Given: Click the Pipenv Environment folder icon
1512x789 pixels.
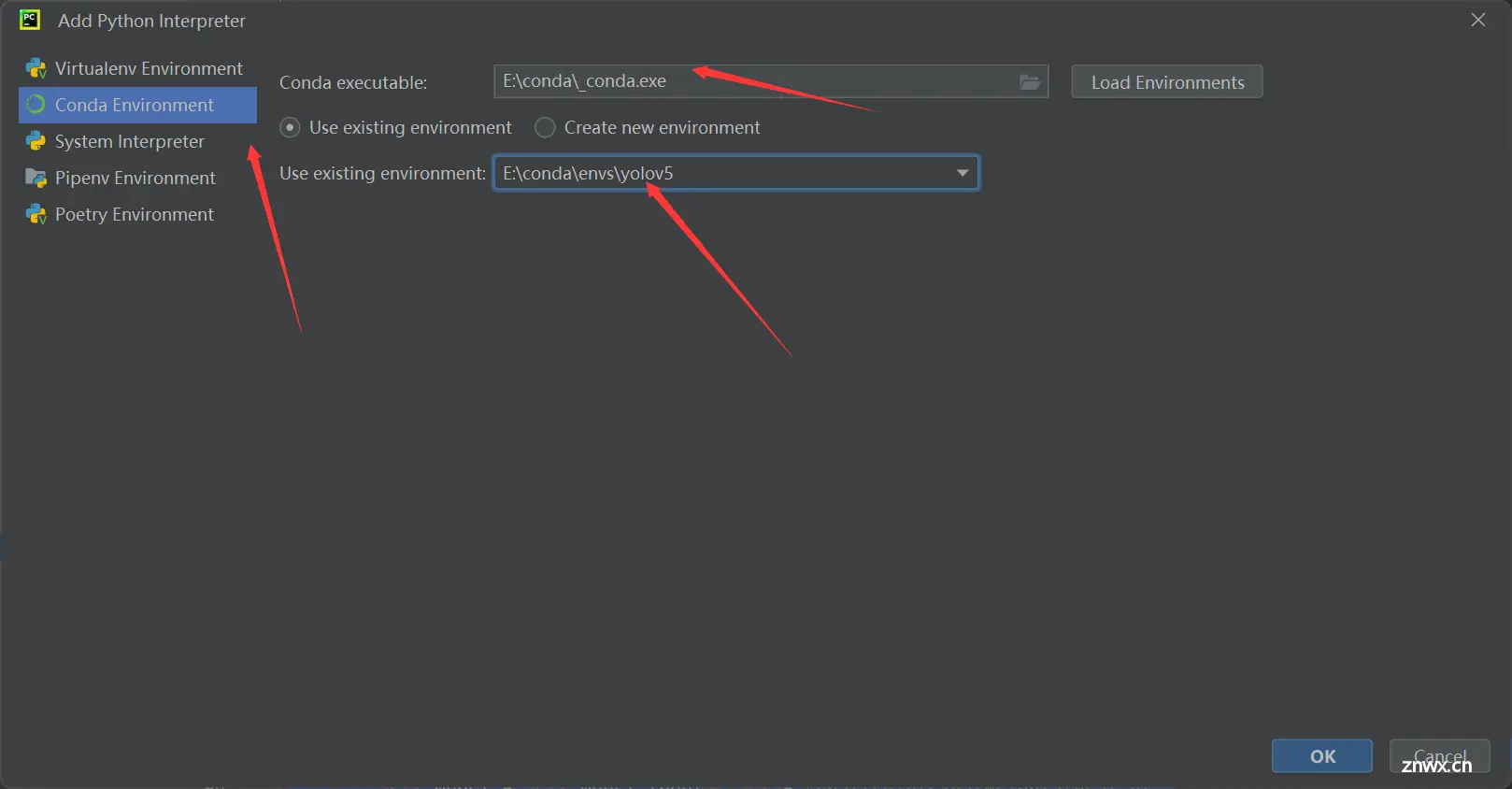Looking at the screenshot, I should (x=36, y=178).
